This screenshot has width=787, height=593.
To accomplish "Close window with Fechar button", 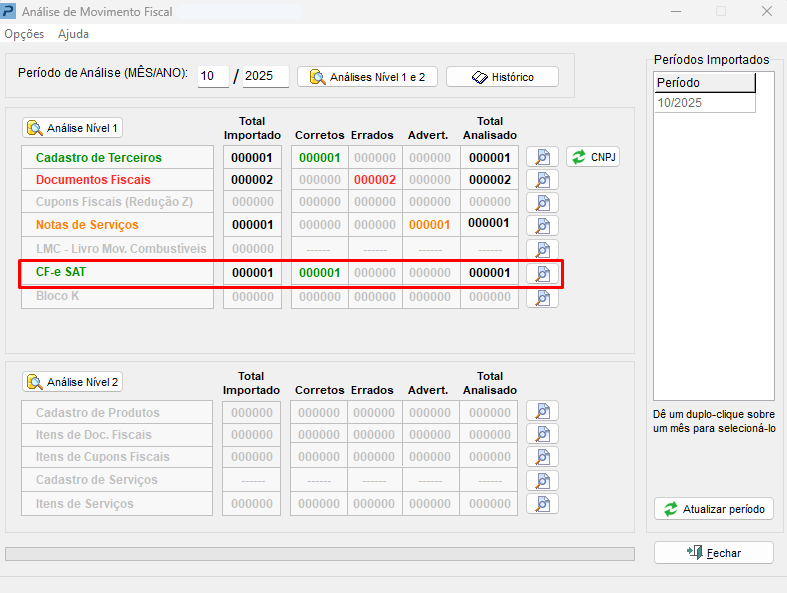I will 713,553.
